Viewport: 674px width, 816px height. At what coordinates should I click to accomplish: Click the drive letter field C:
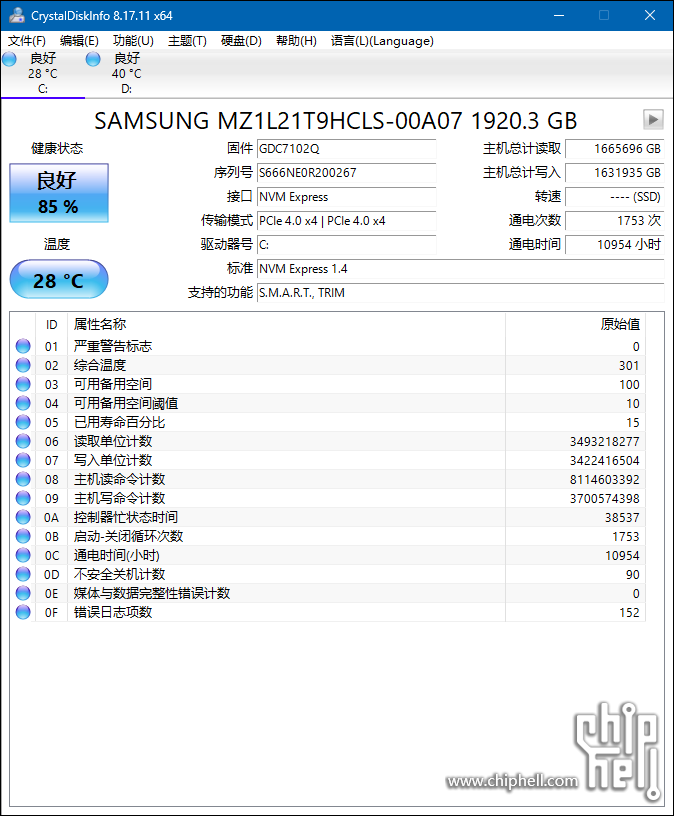(346, 245)
